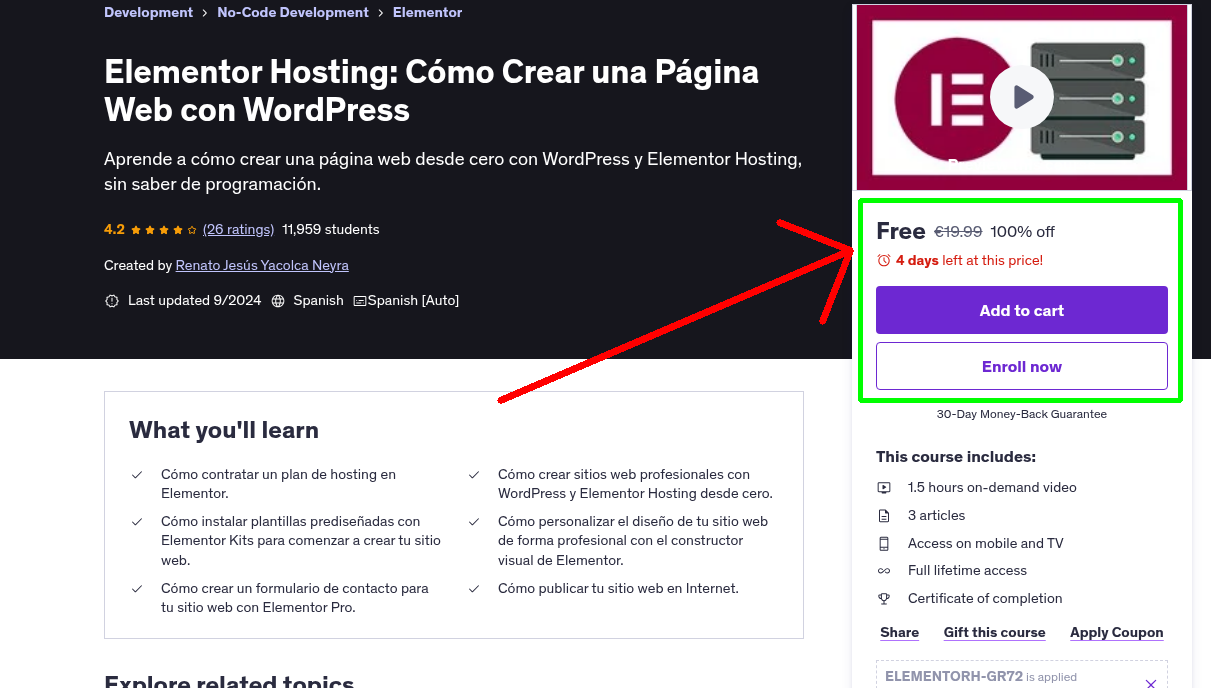
Task: Click Certificate of completion text
Action: pyautogui.click(x=985, y=598)
